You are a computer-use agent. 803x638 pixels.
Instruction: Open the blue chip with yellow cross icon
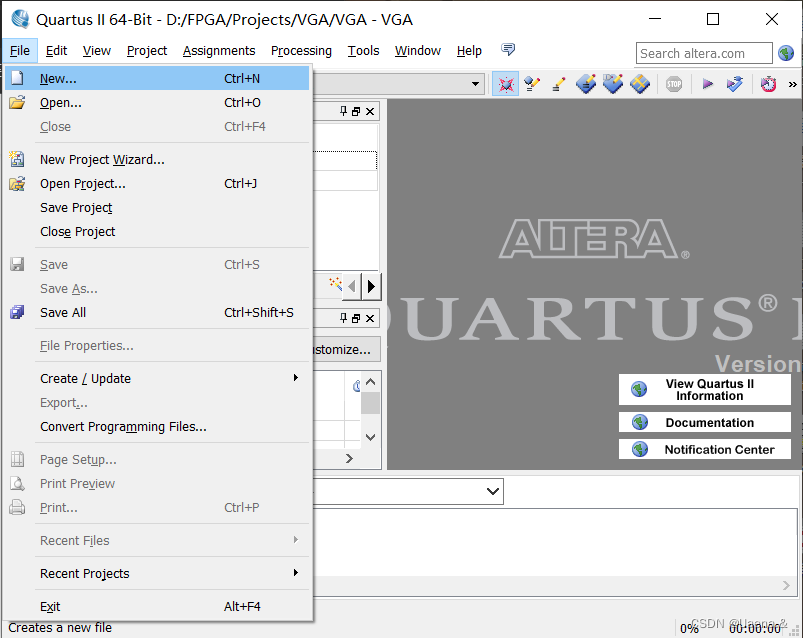(x=640, y=84)
